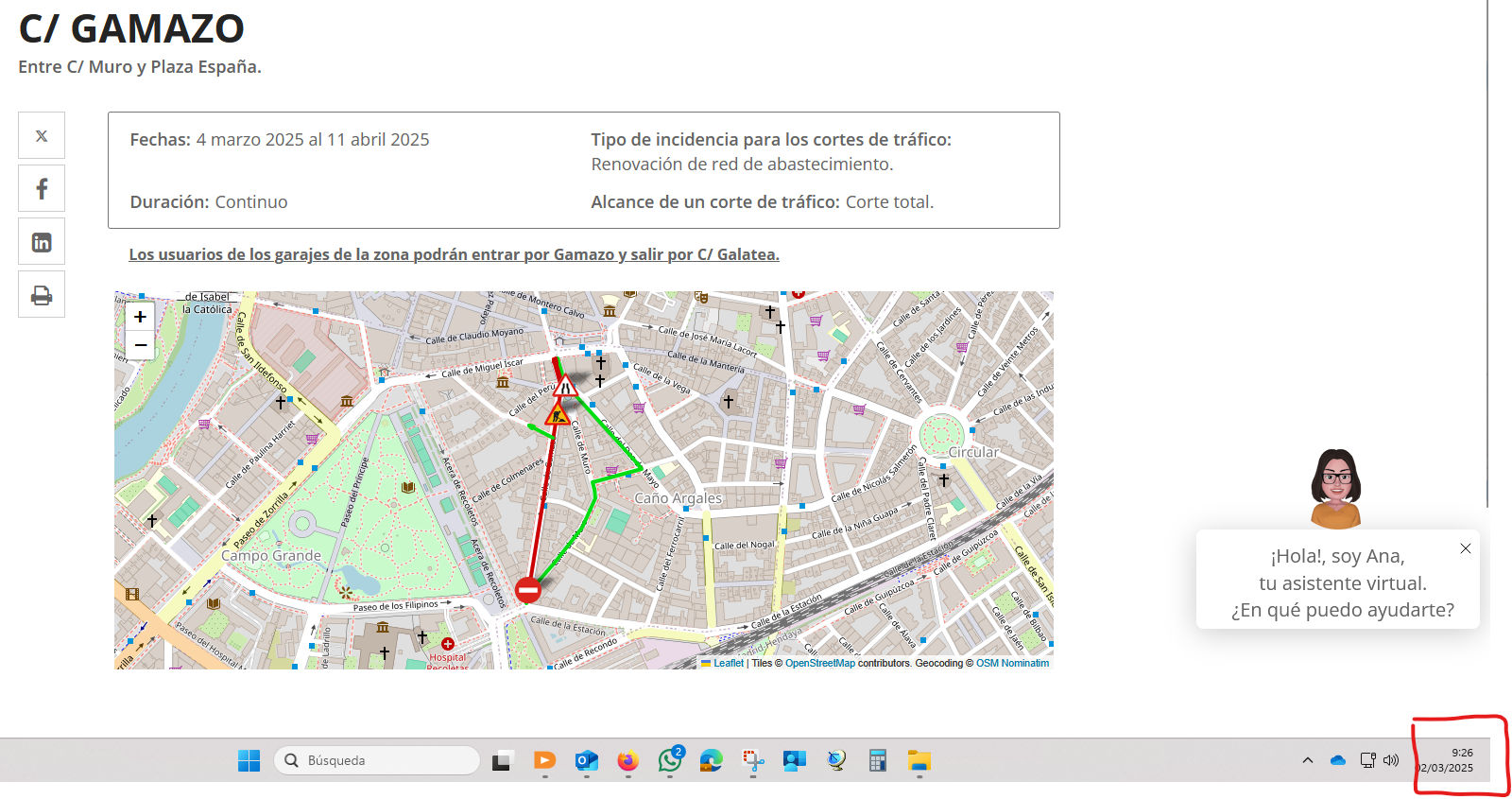Image resolution: width=1512 pixels, height=799 pixels.
Task: Click the Campo Grande park label on map
Action: 271,556
